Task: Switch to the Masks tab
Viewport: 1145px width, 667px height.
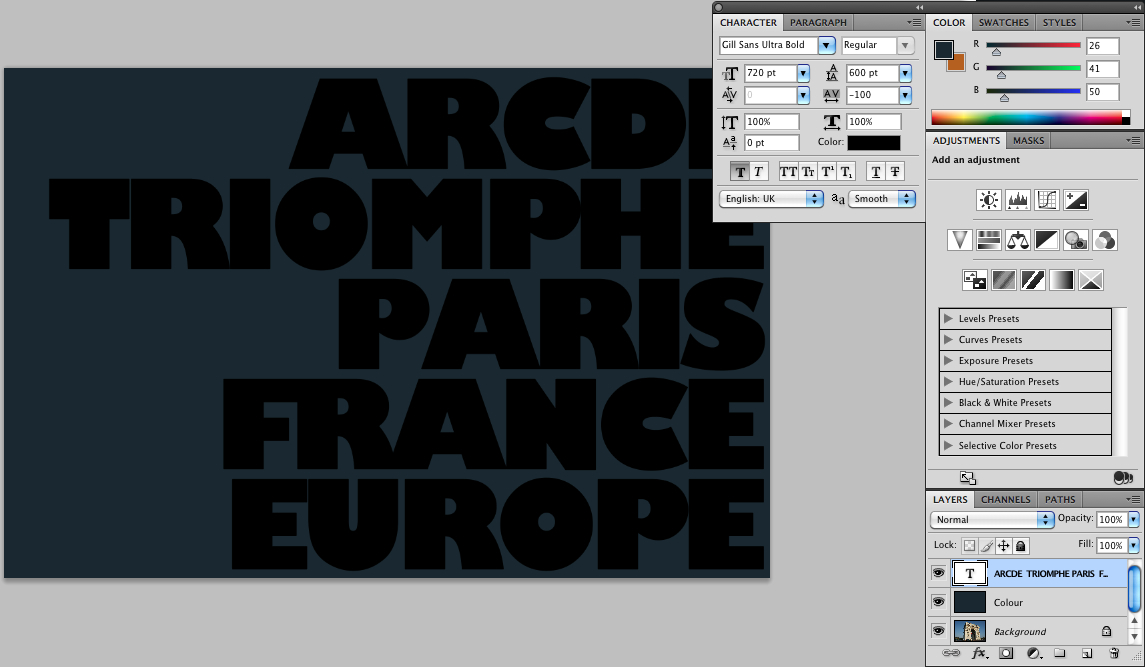Action: [1028, 140]
